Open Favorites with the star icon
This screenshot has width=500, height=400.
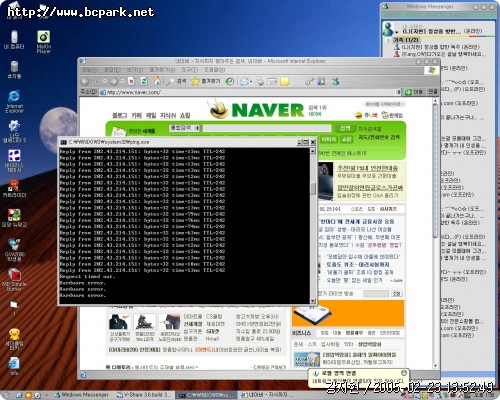205,81
